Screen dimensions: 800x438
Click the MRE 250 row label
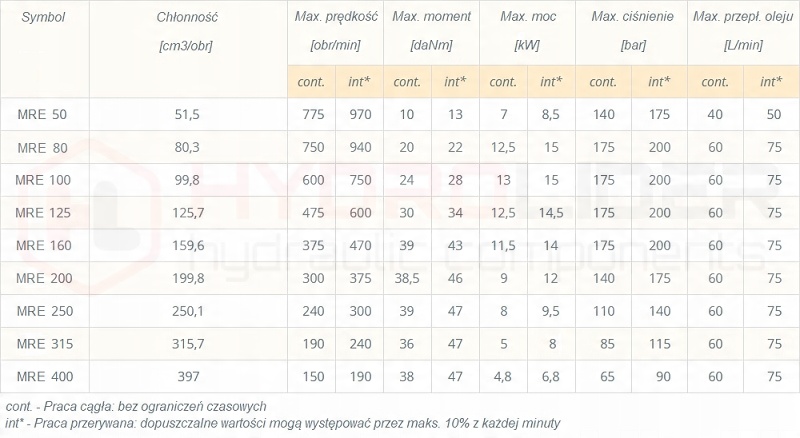(43, 311)
